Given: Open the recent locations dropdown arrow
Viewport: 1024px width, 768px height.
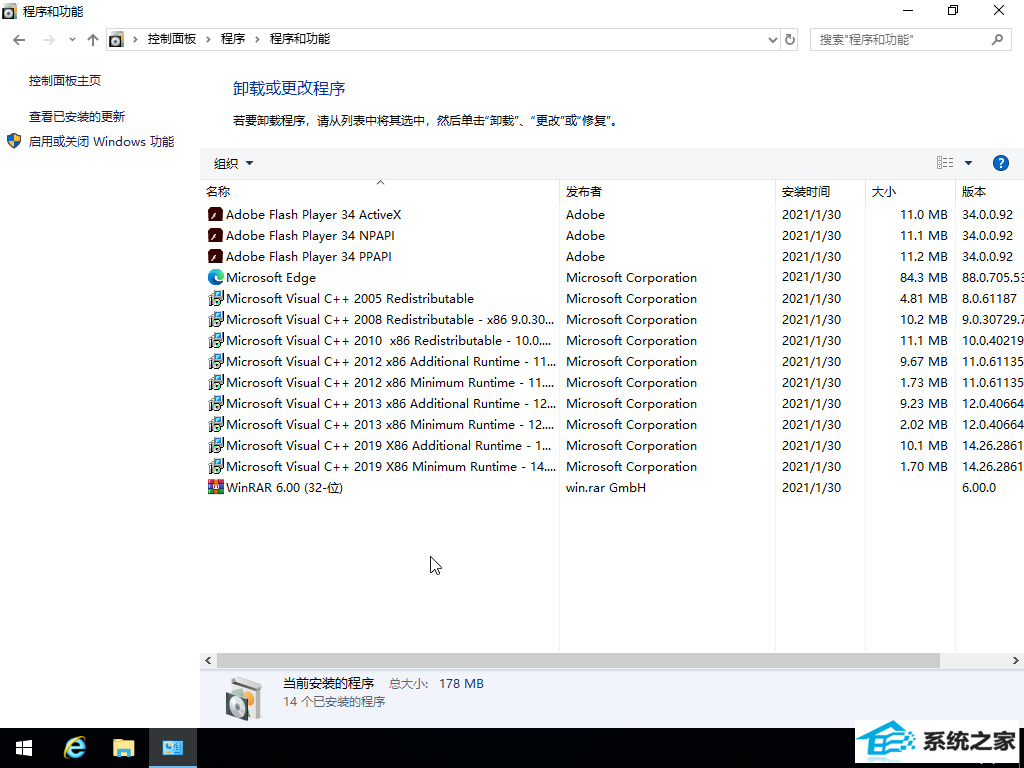Looking at the screenshot, I should [x=72, y=40].
